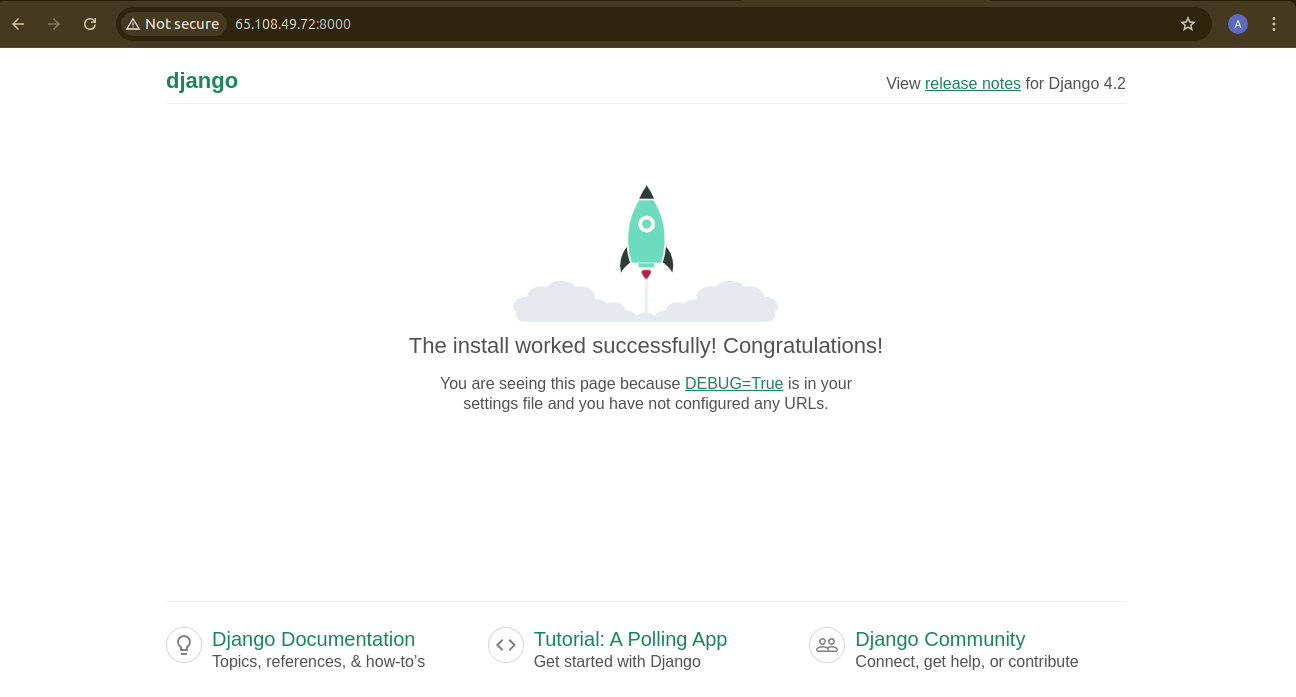
Task: Focus the address bar showing 65.108.49.72:8000
Action: (x=664, y=24)
